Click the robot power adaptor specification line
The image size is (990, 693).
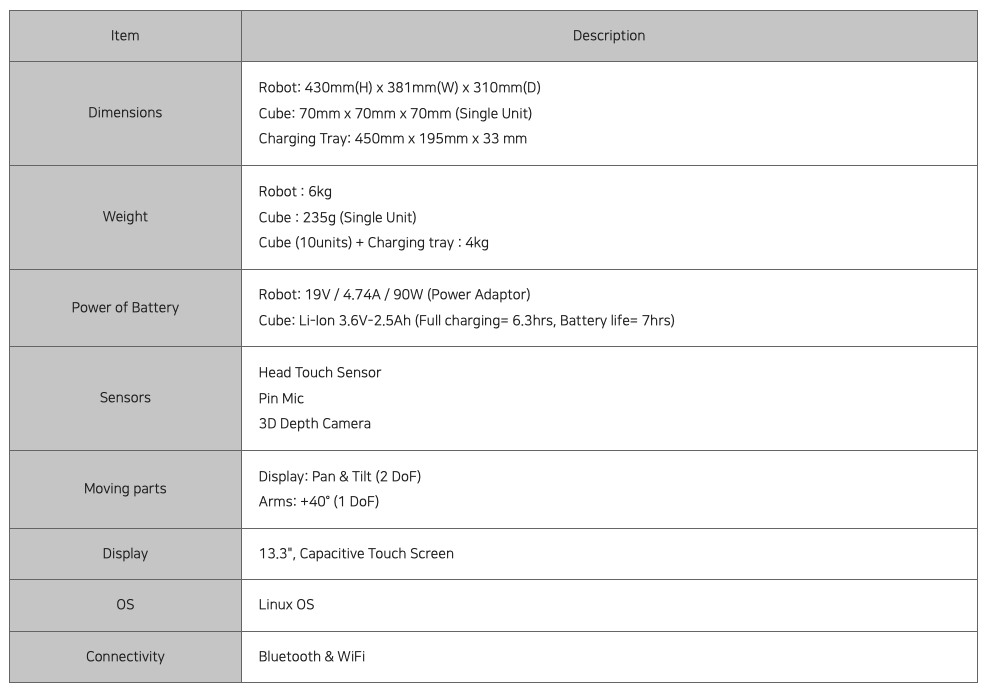pyautogui.click(x=394, y=295)
